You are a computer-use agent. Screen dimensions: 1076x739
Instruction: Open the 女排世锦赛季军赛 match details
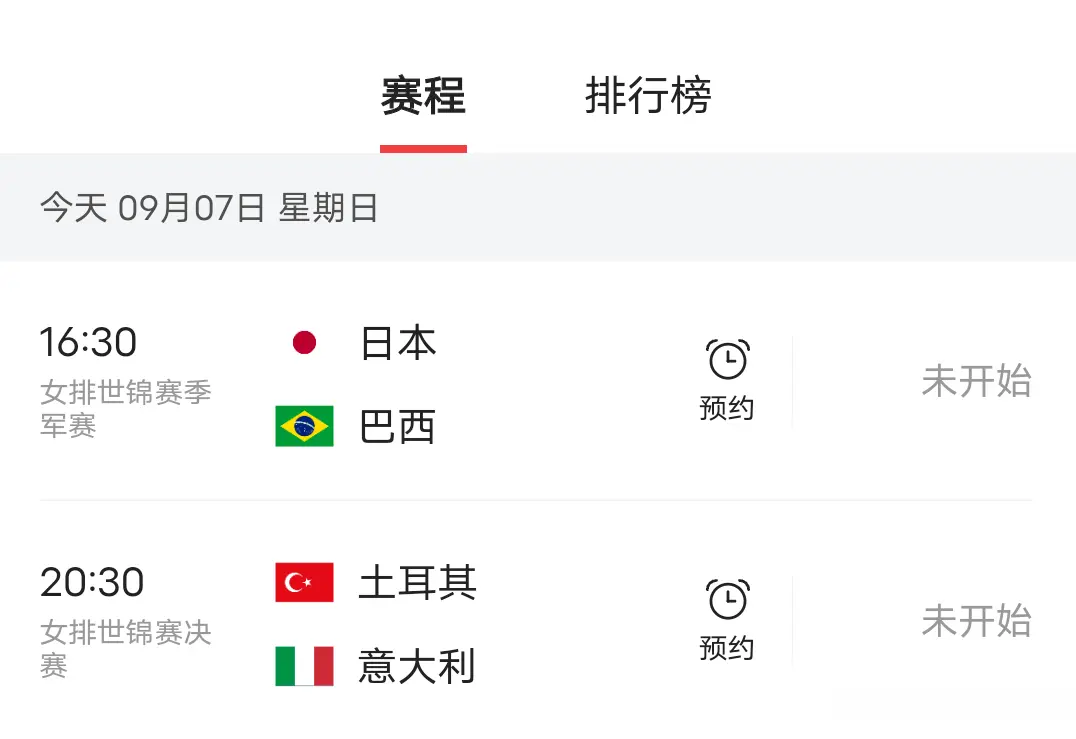tap(125, 407)
